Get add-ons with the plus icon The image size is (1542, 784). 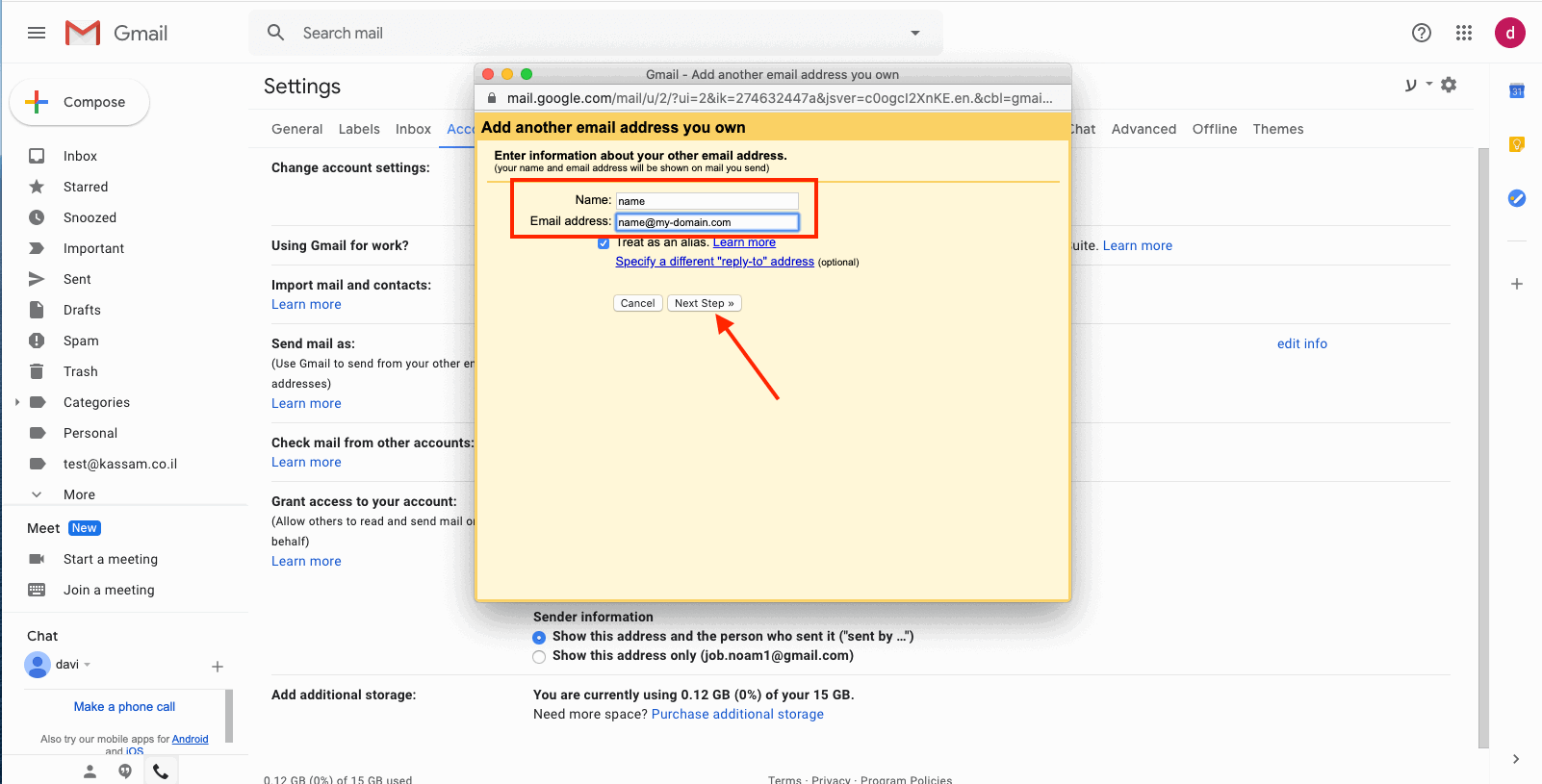[1517, 284]
